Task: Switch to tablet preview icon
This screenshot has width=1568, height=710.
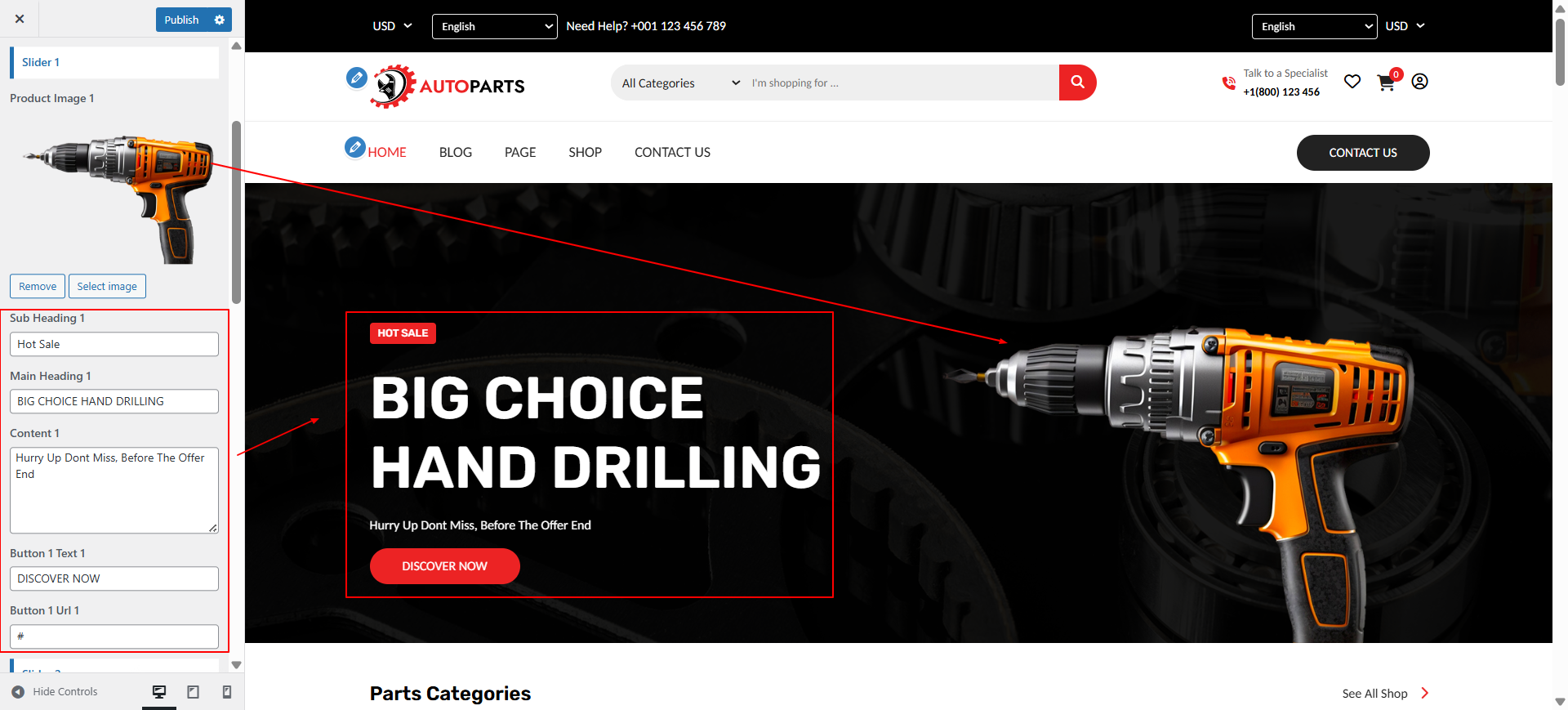Action: tap(193, 692)
